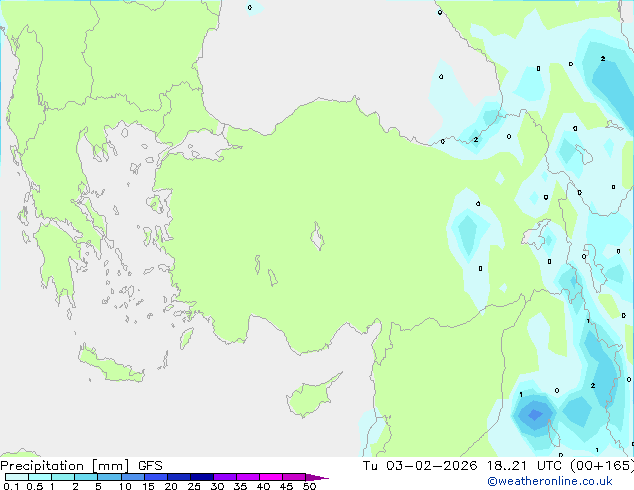Click the 1 to 2 mm legend swatch

(x=63, y=477)
